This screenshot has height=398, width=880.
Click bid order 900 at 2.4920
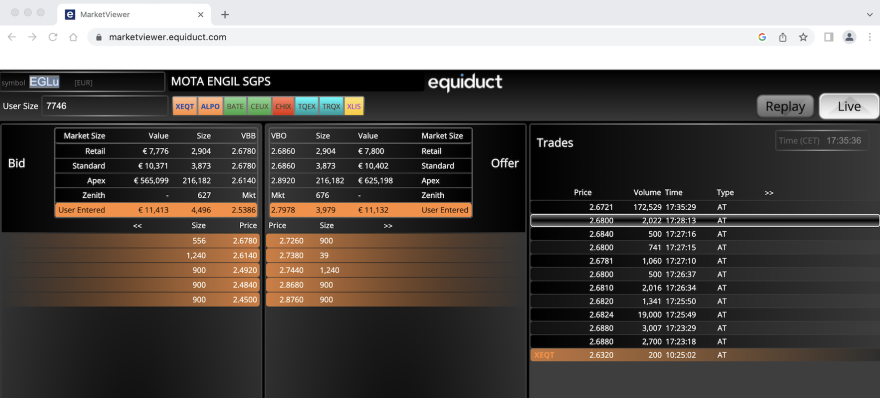tap(131, 270)
